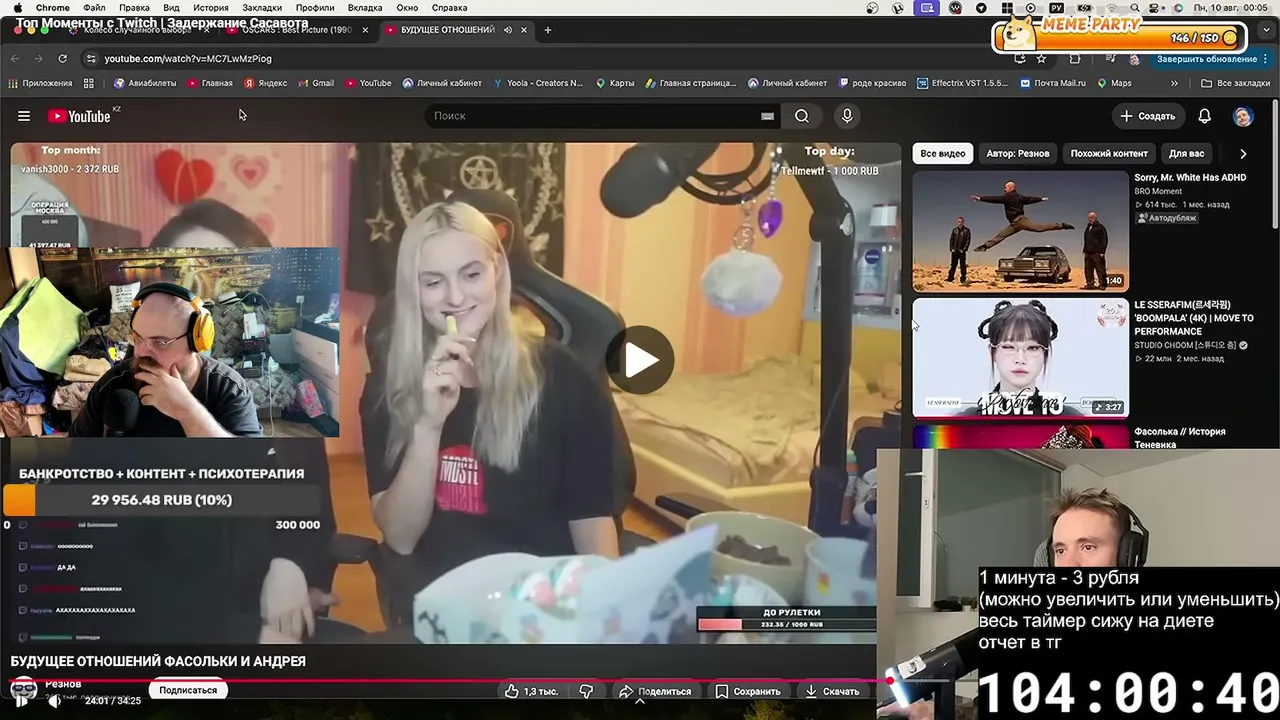Select the Все видео filter chip
The width and height of the screenshot is (1280, 720).
tap(943, 154)
